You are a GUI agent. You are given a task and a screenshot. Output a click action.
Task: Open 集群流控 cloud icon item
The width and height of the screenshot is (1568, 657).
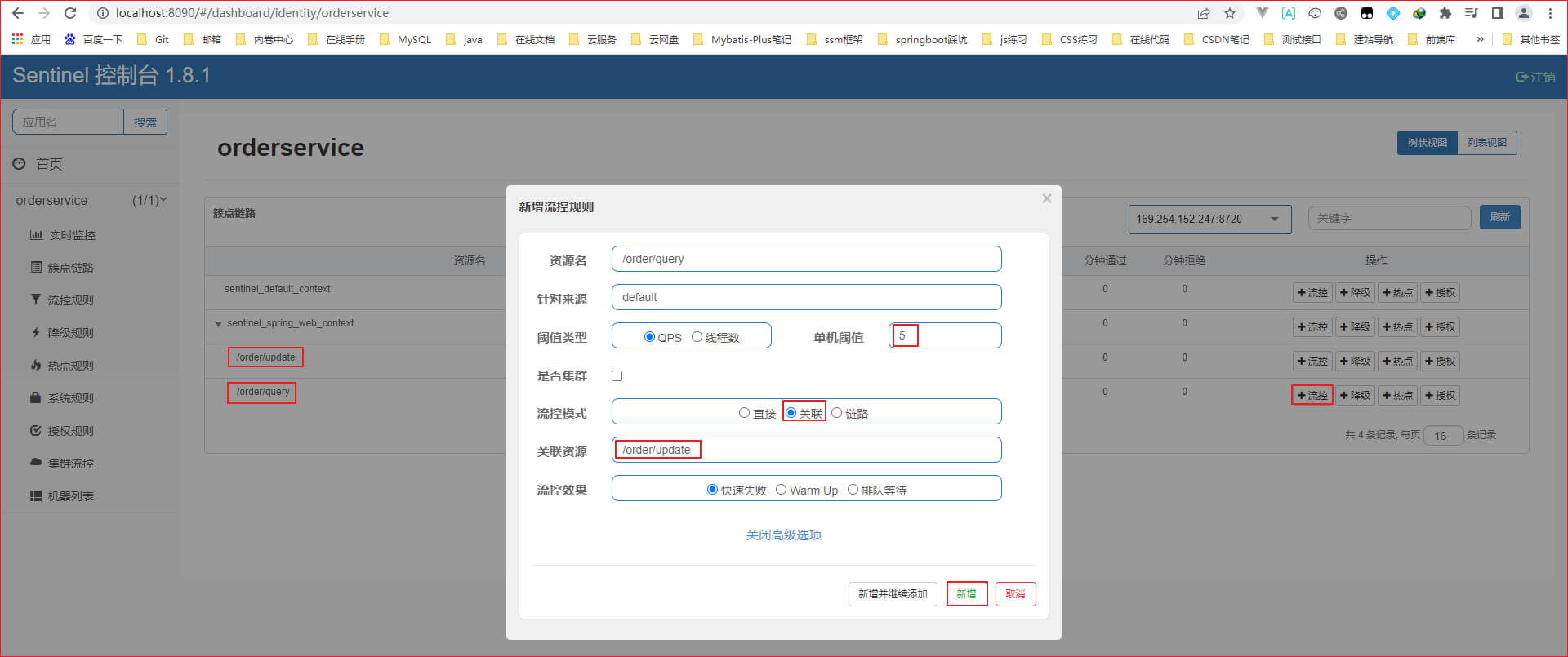[x=62, y=464]
